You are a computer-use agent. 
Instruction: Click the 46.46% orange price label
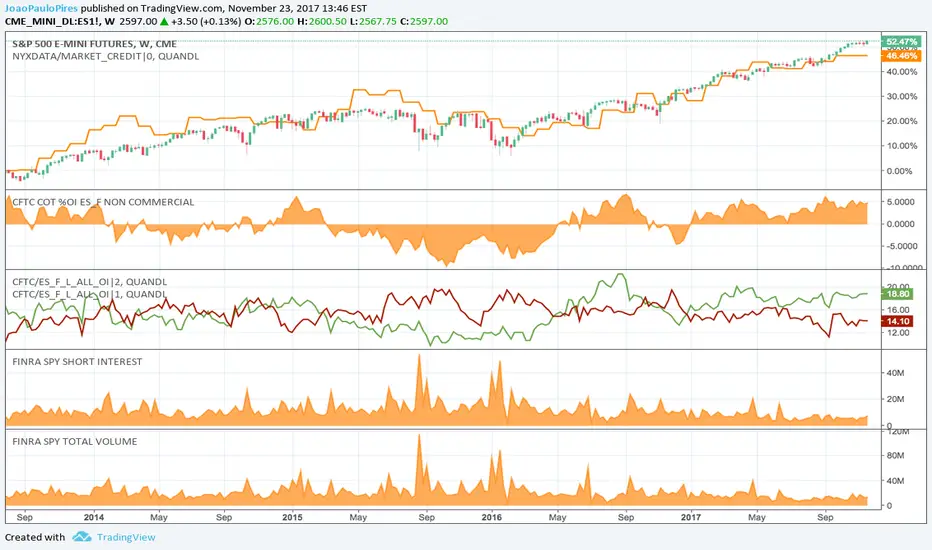(x=901, y=56)
